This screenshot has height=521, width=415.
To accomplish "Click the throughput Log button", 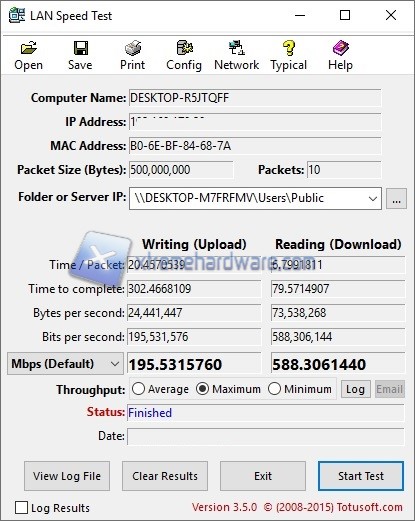I will point(355,389).
